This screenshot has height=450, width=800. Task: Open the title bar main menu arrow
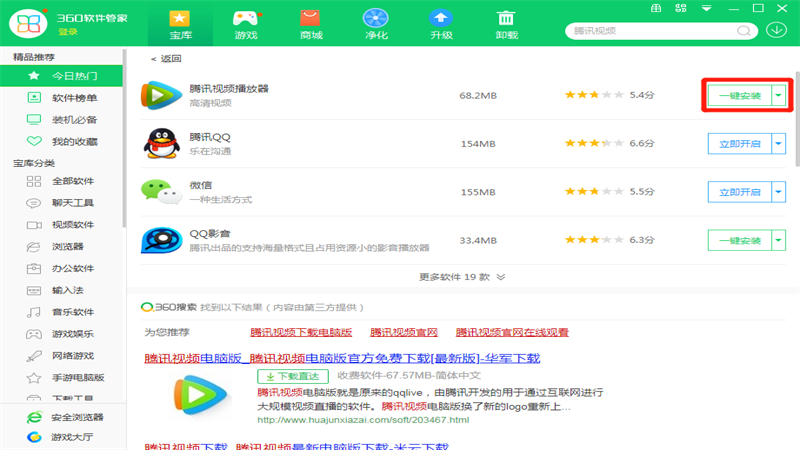coord(707,8)
